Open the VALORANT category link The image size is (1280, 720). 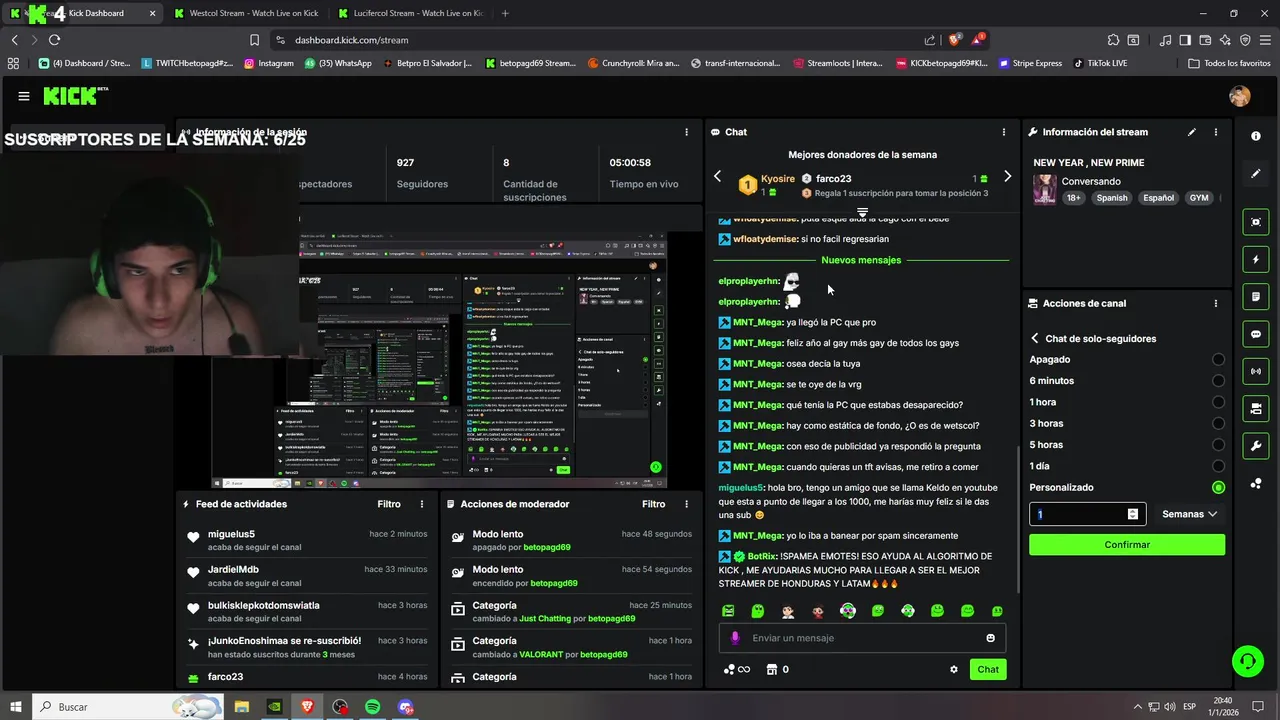(x=543, y=655)
